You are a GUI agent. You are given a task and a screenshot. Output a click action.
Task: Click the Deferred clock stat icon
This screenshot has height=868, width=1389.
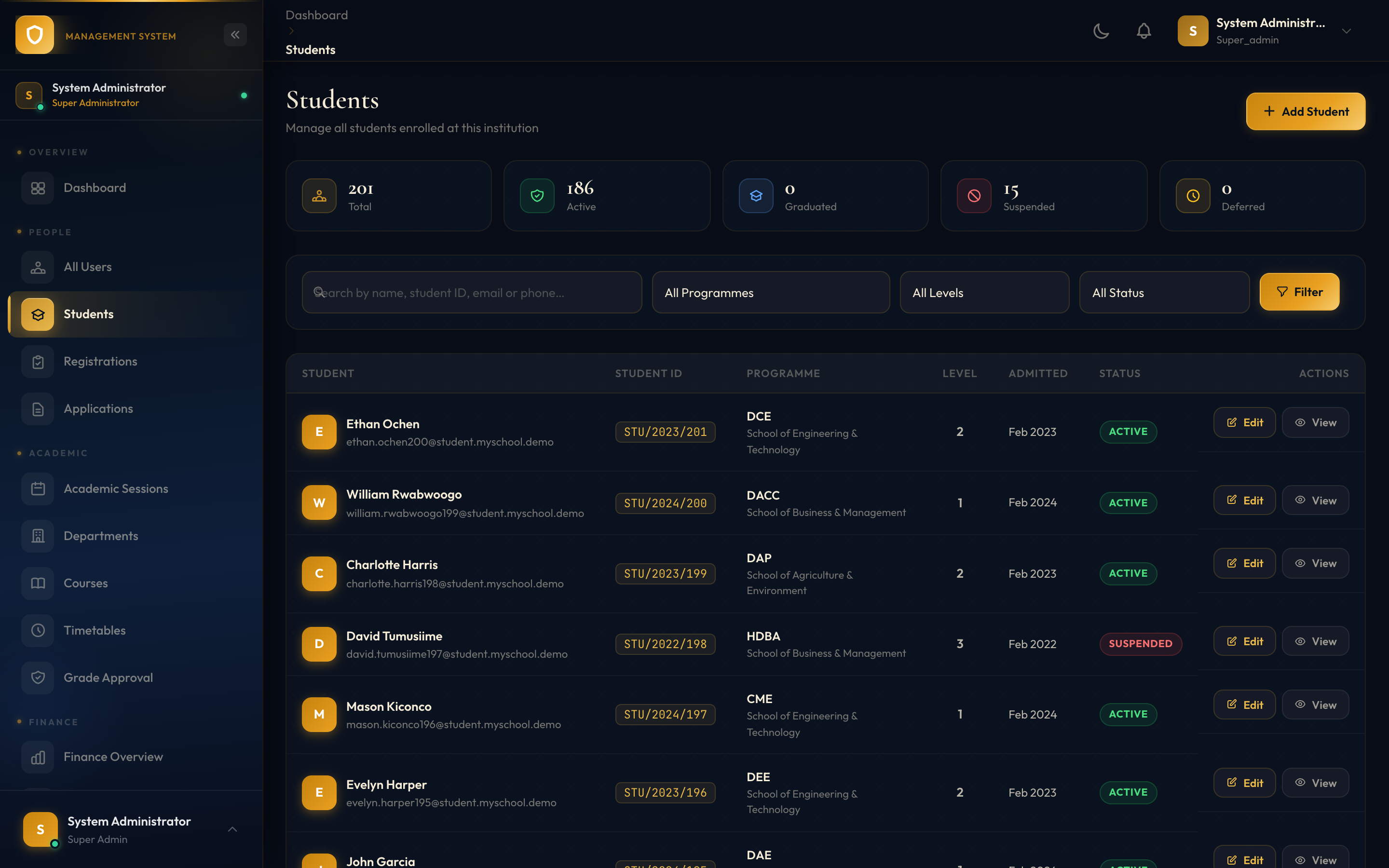(1193, 196)
